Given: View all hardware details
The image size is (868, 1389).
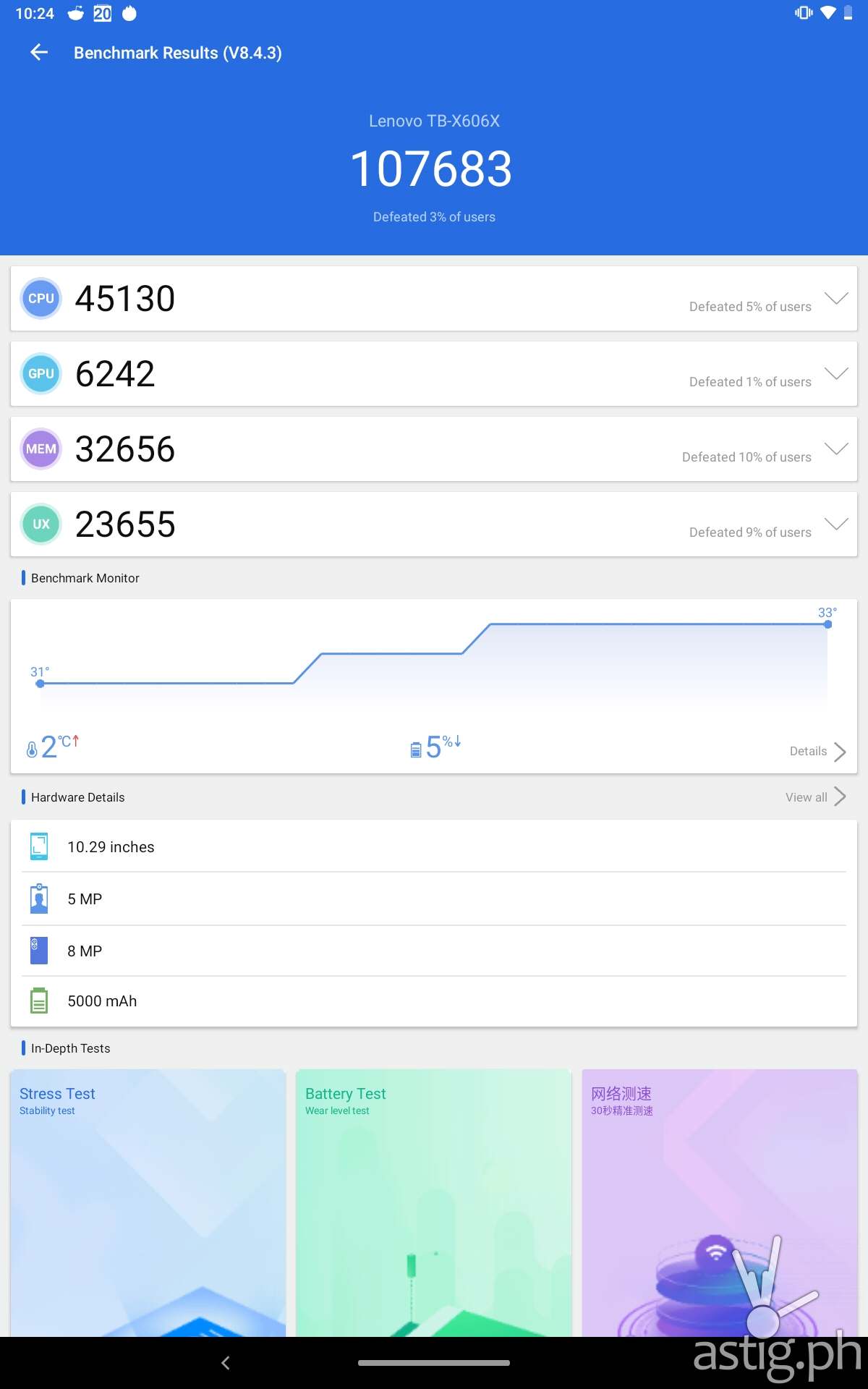Looking at the screenshot, I should tap(806, 797).
